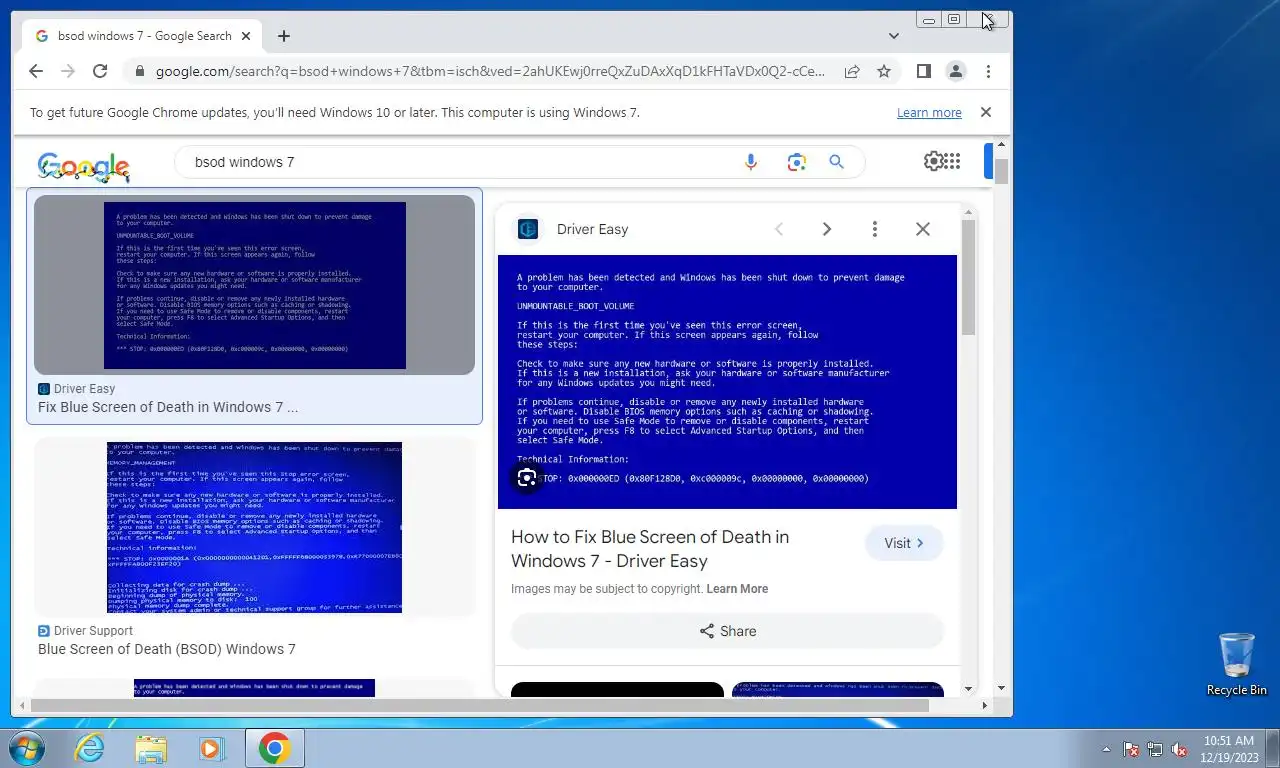Open a new tab with plus button
This screenshot has width=1280, height=768.
point(284,36)
